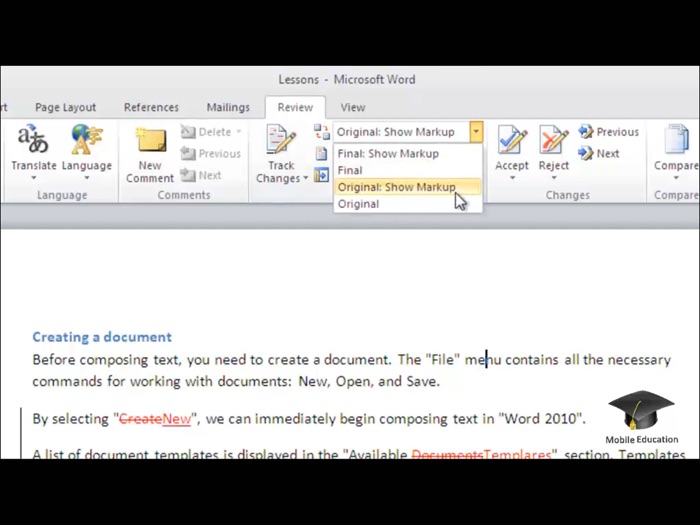Expand the Translate dropdown arrow
This screenshot has height=525, width=700.
click(x=34, y=178)
